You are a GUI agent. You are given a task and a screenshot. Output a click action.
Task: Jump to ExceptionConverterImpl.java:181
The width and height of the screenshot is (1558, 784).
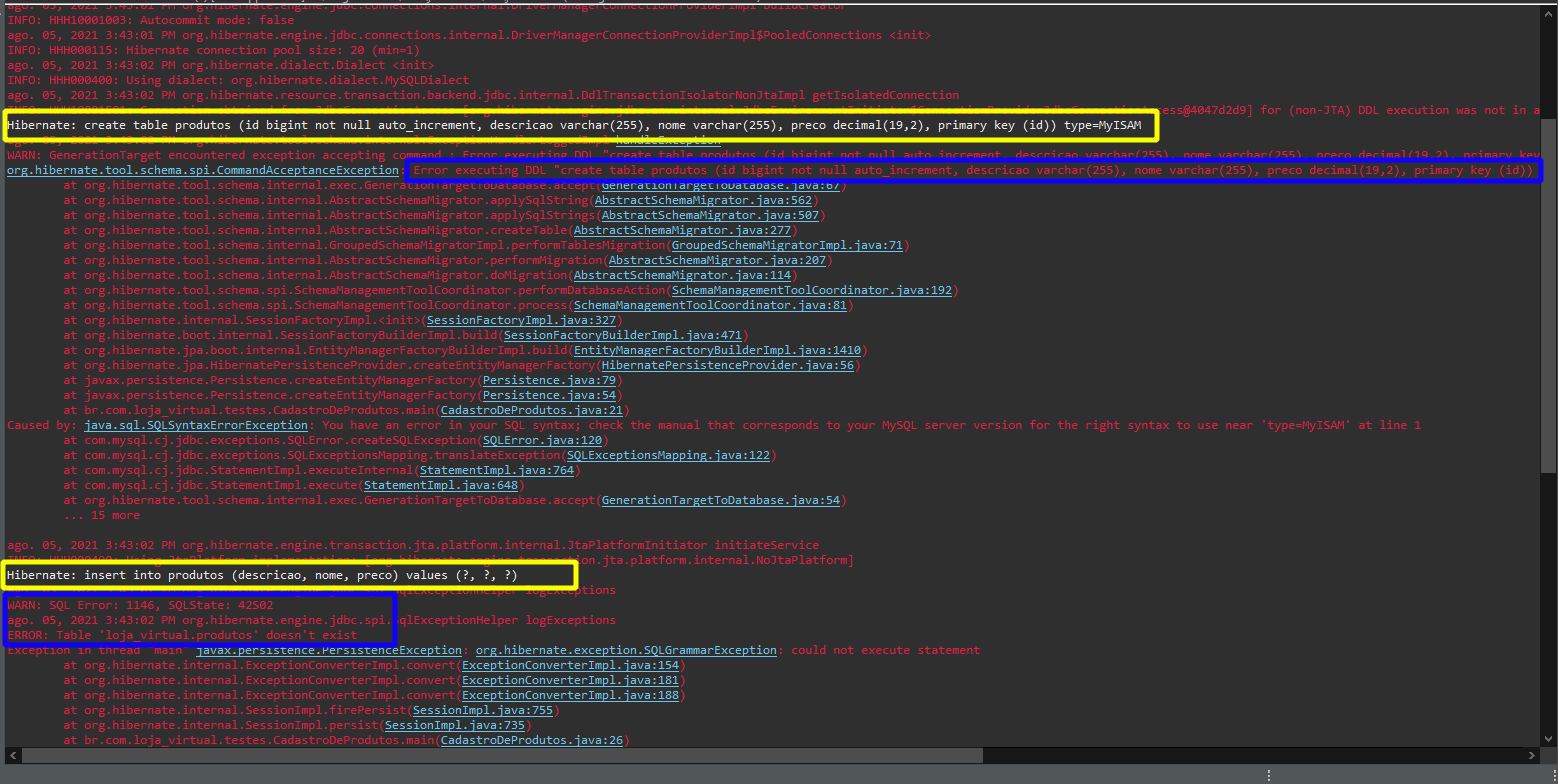tap(570, 681)
